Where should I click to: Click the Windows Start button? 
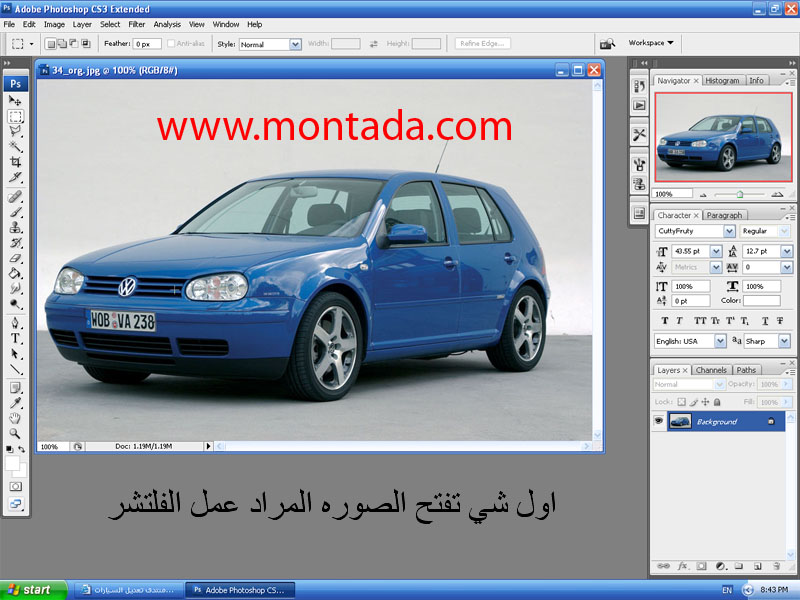[34, 590]
